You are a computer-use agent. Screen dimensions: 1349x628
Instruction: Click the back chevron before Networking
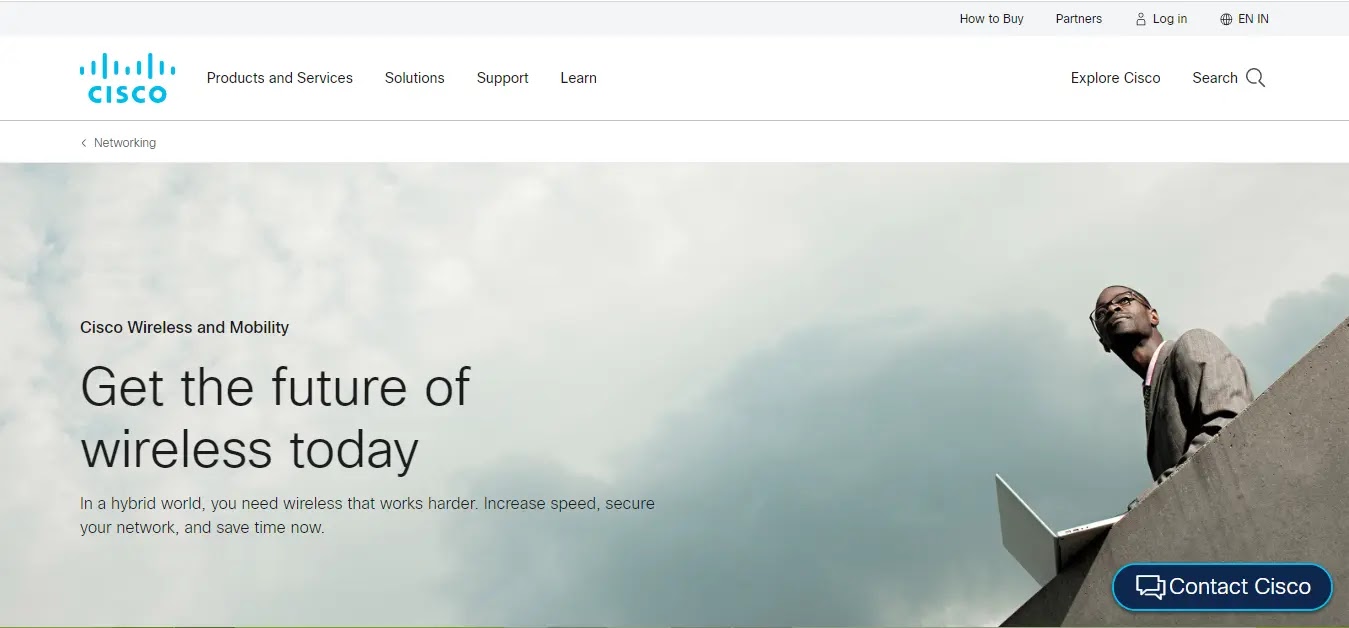pyautogui.click(x=84, y=143)
